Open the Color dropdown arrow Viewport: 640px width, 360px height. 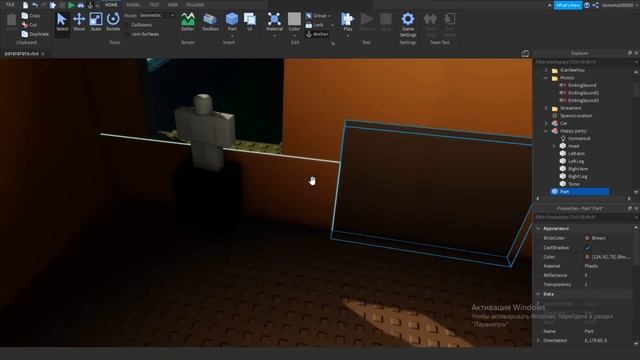[x=294, y=35]
